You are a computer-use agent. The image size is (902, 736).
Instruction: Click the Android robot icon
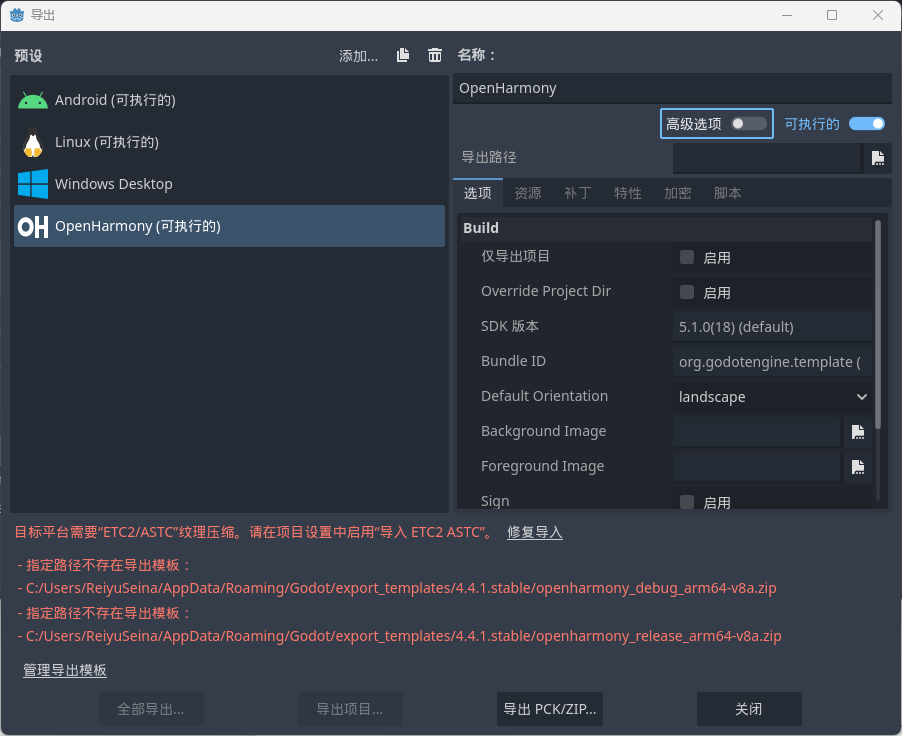click(x=33, y=100)
